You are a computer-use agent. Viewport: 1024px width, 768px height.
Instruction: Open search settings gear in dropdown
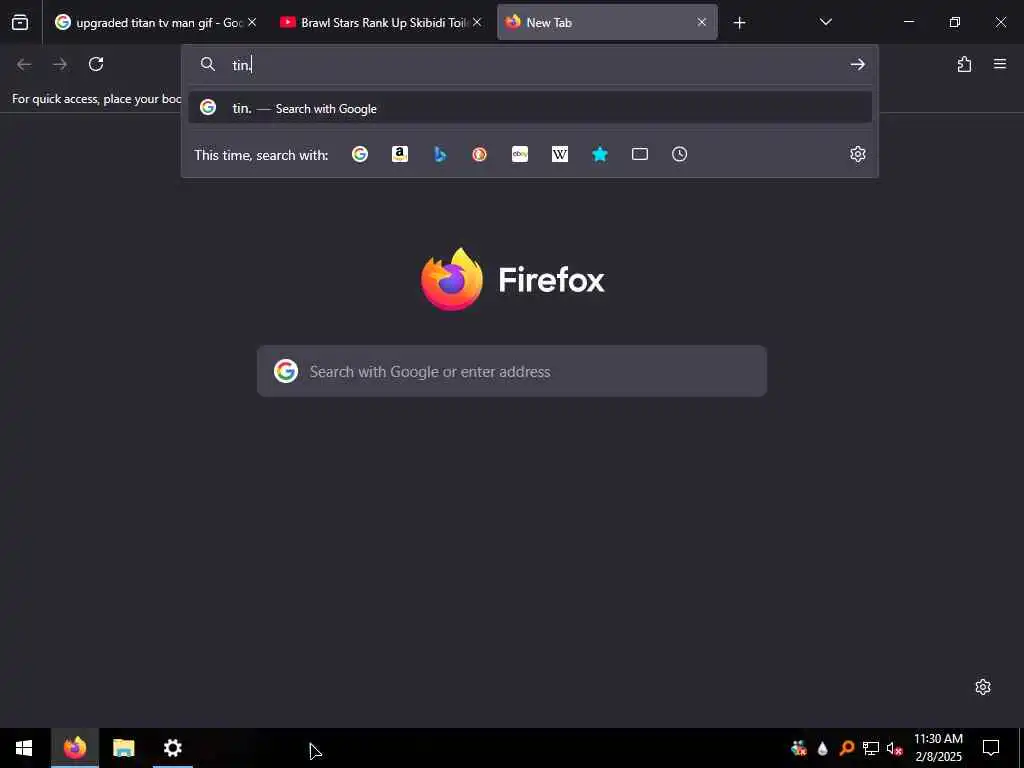click(x=857, y=154)
